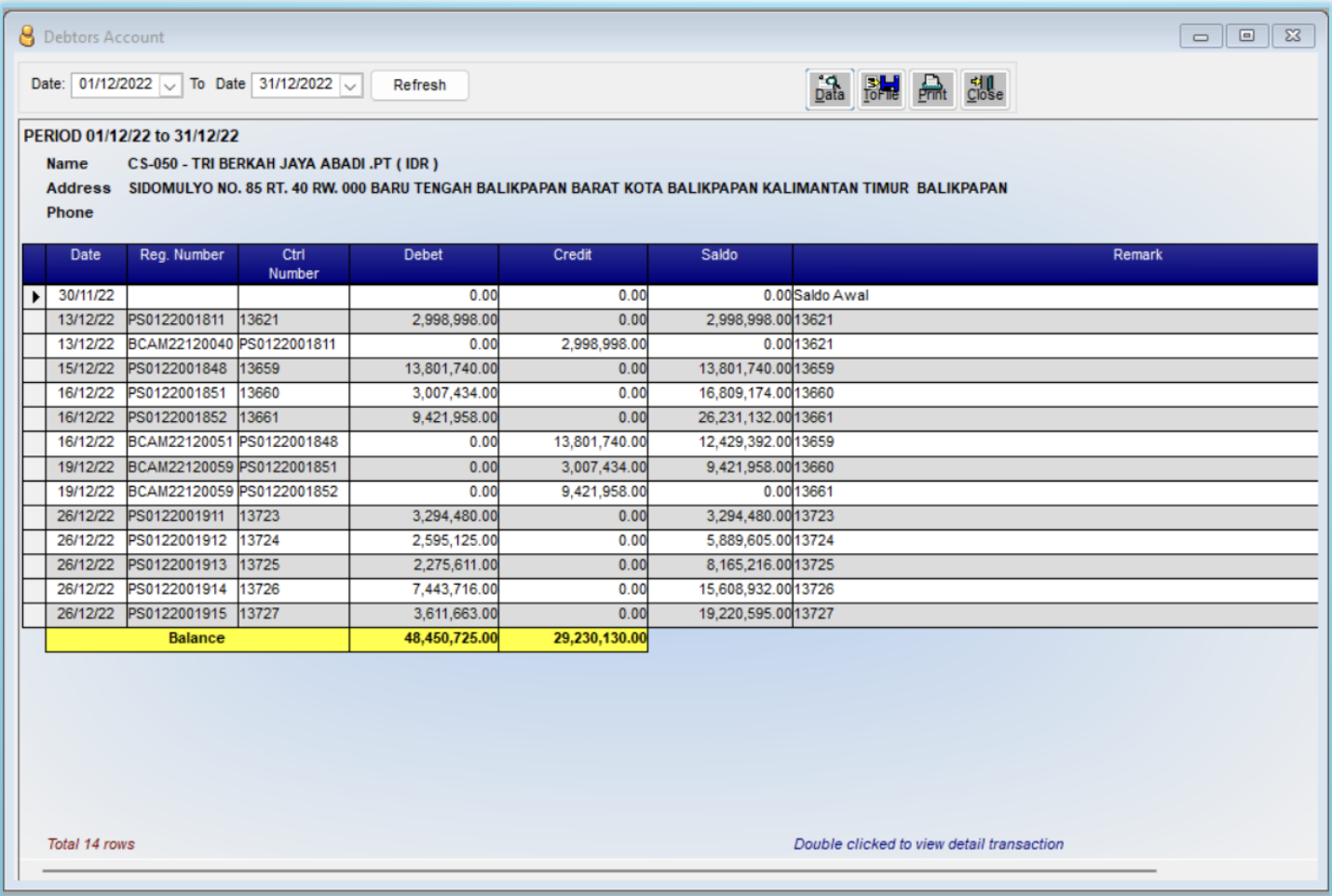Click the Credit column header
The width and height of the screenshot is (1332, 896).
point(573,264)
